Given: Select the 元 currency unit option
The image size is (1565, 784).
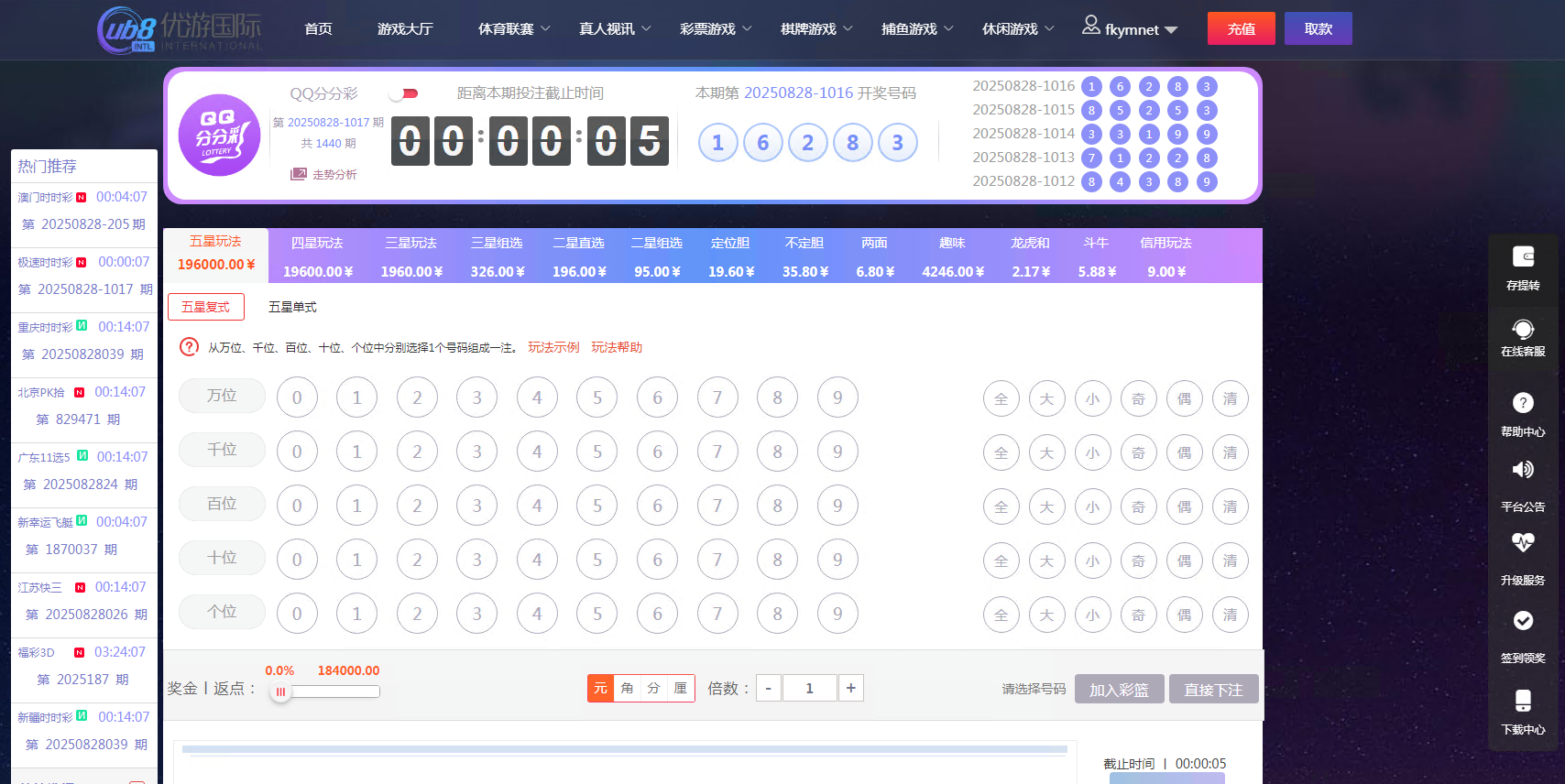Looking at the screenshot, I should 600,688.
